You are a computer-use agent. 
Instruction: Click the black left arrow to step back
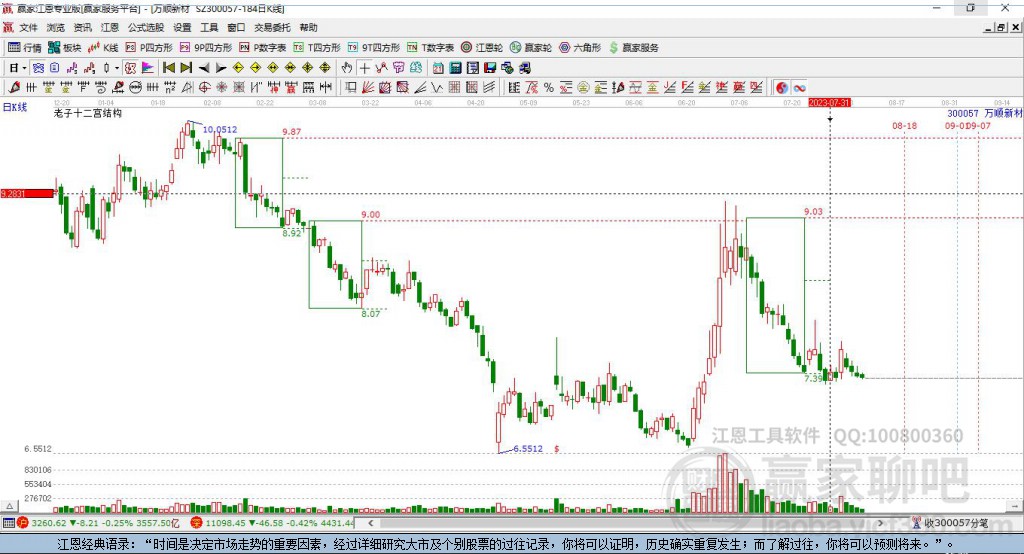pyautogui.click(x=204, y=68)
